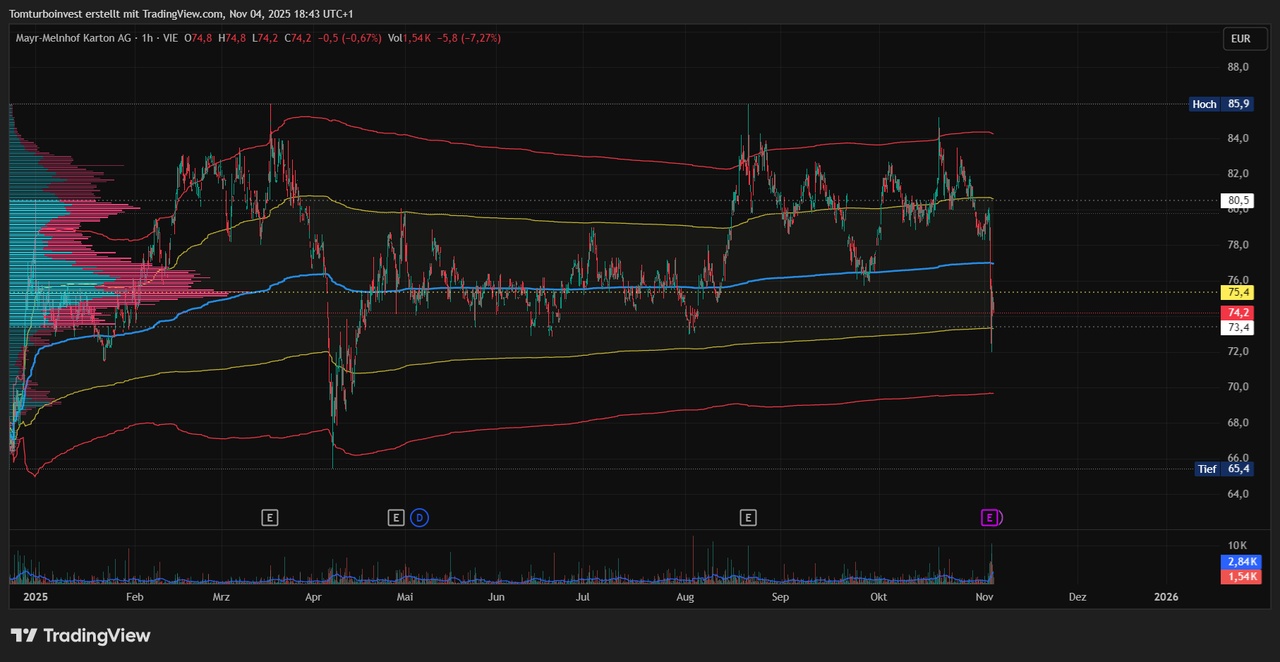The height and width of the screenshot is (662, 1280).
Task: Click the 88,0 label on the price axis
Action: point(1238,68)
